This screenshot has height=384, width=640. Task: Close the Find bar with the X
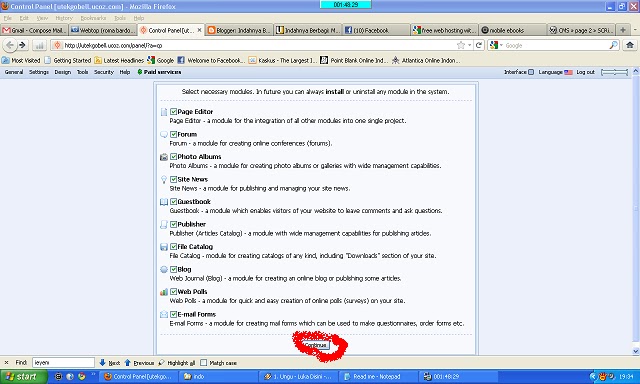coord(6,362)
